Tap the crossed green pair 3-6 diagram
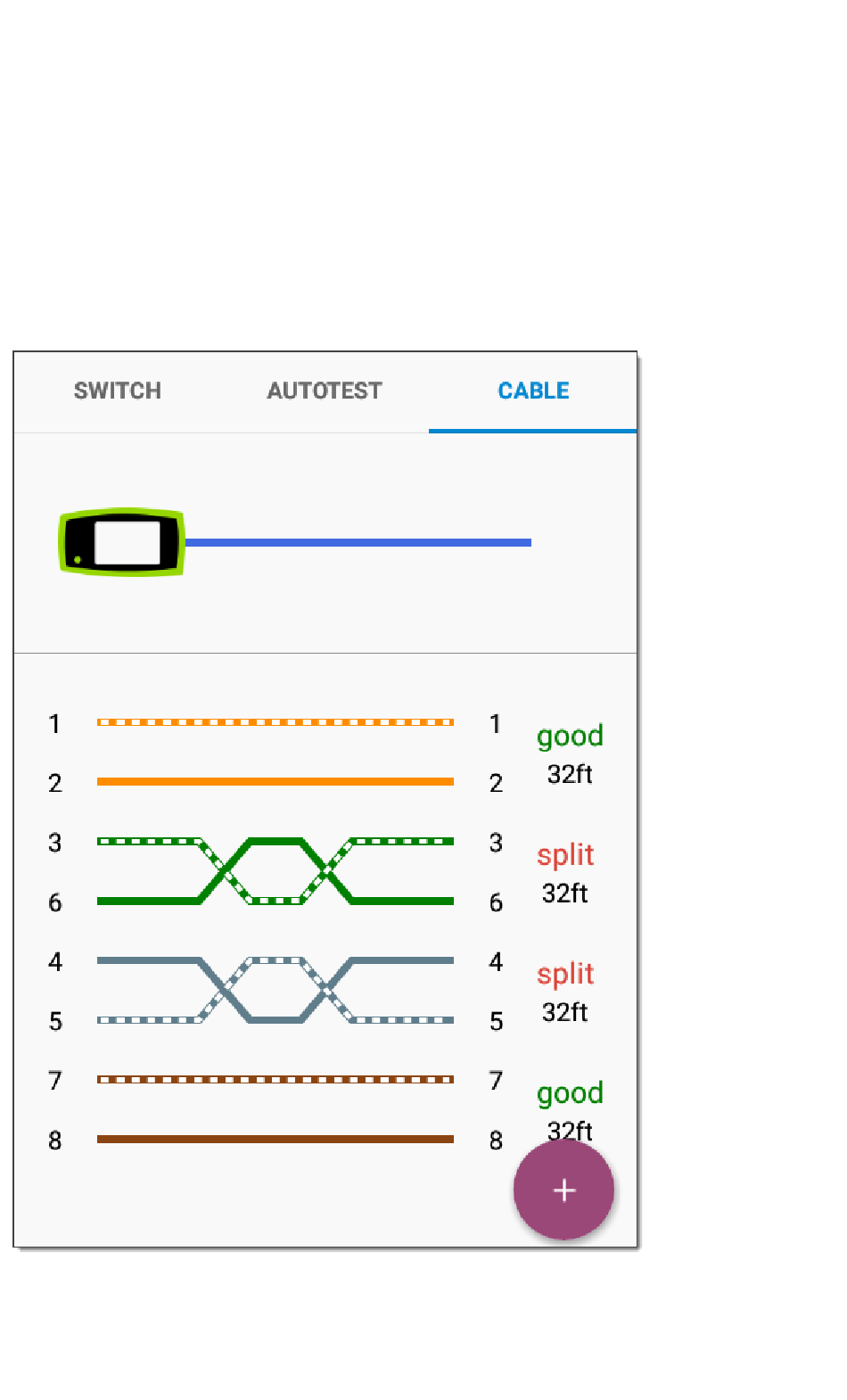This screenshot has height=1400, width=847. tap(275, 871)
